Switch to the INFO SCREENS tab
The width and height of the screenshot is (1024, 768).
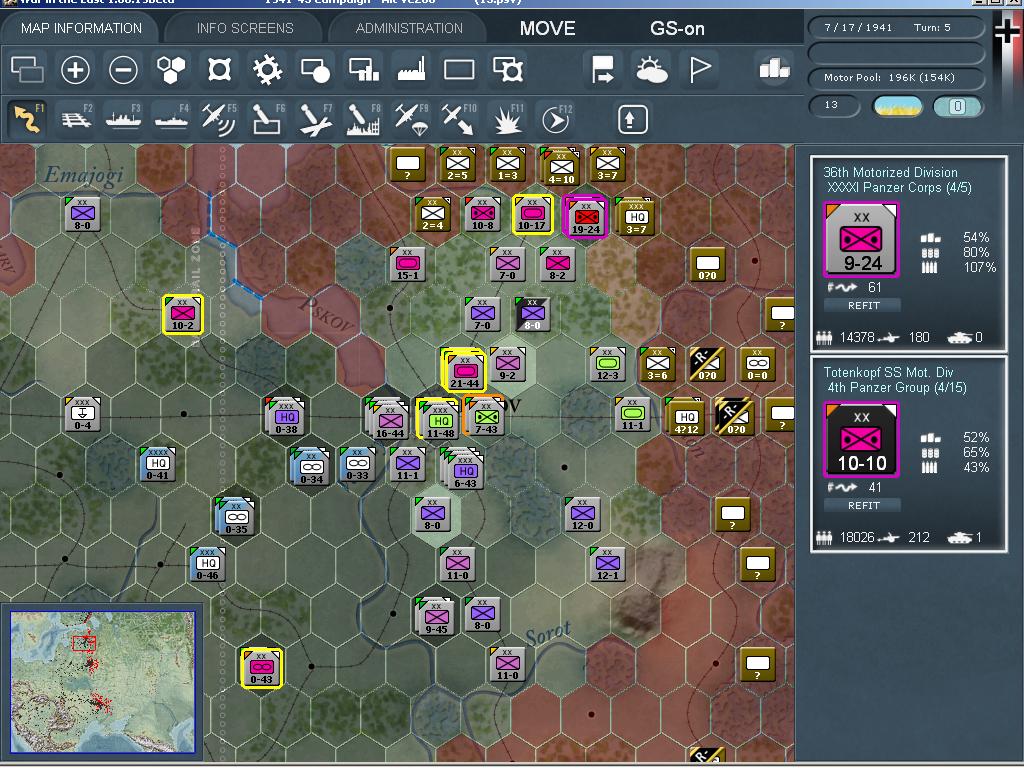(245, 28)
